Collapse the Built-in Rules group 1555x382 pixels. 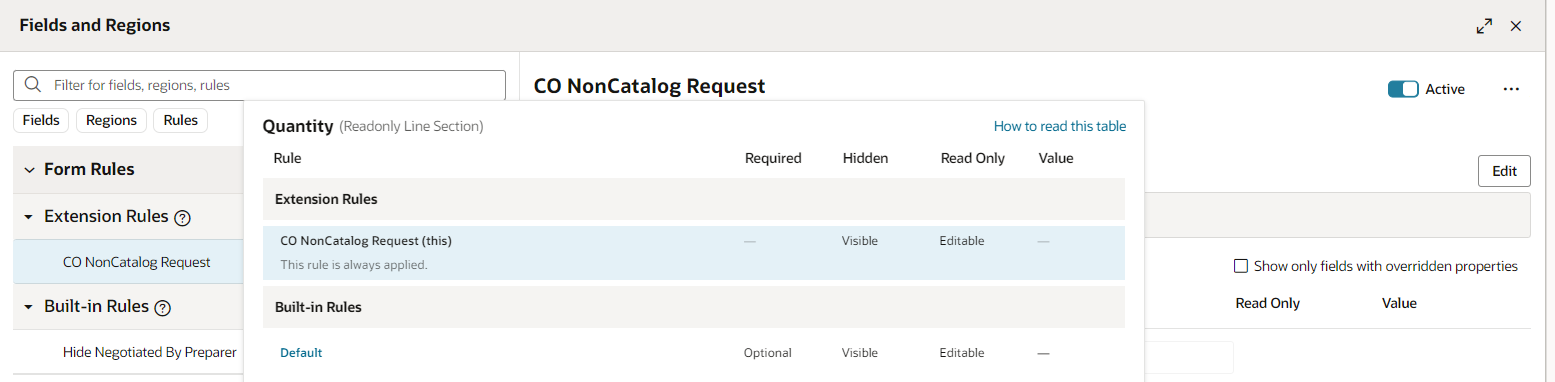[29, 307]
